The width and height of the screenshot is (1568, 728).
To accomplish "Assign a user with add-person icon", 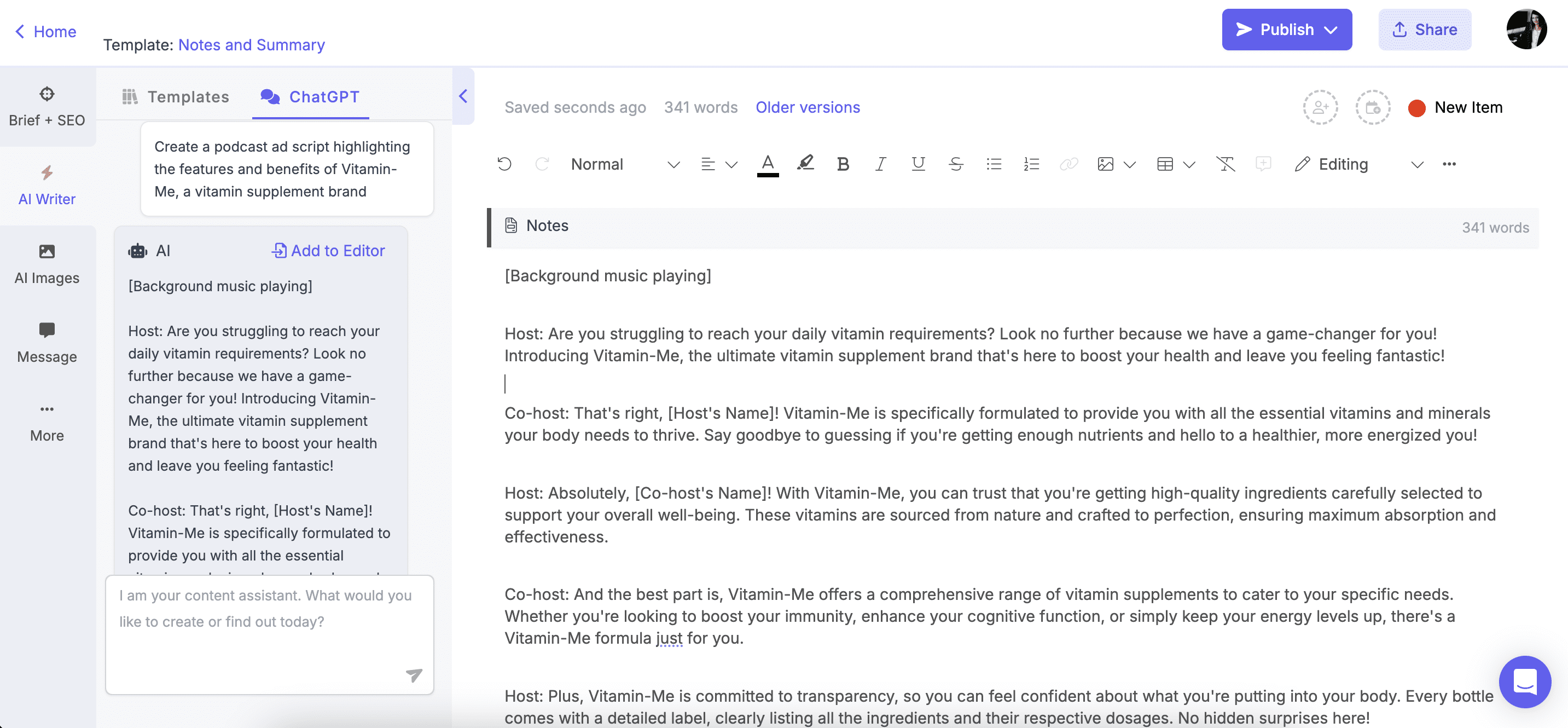I will [x=1320, y=107].
